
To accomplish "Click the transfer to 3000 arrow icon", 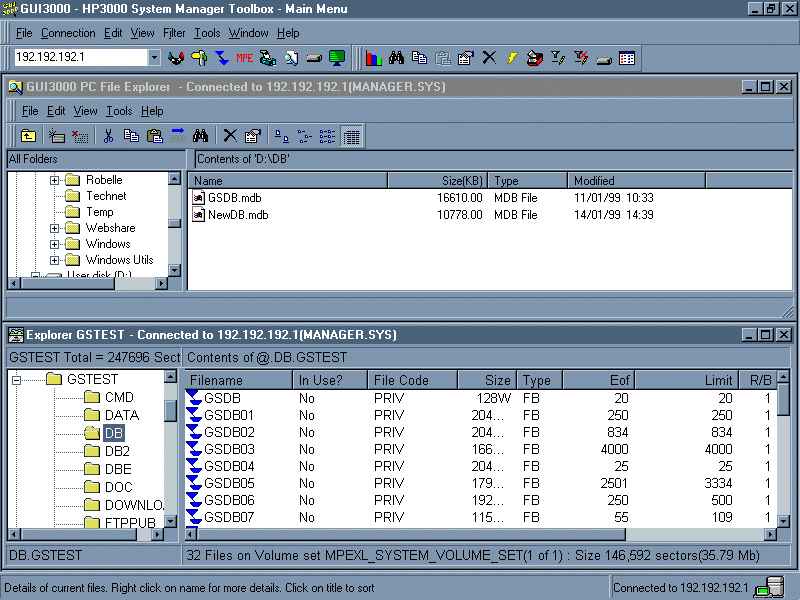I will [x=178, y=136].
